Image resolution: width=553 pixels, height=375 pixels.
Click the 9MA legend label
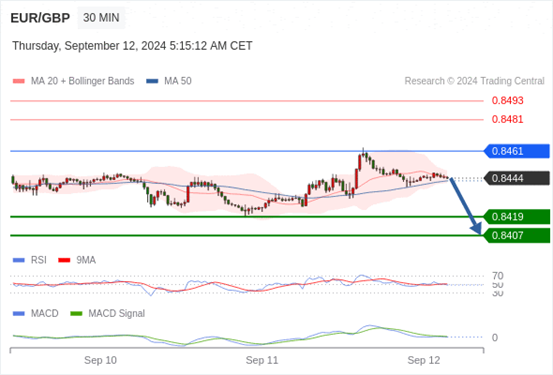(86, 260)
